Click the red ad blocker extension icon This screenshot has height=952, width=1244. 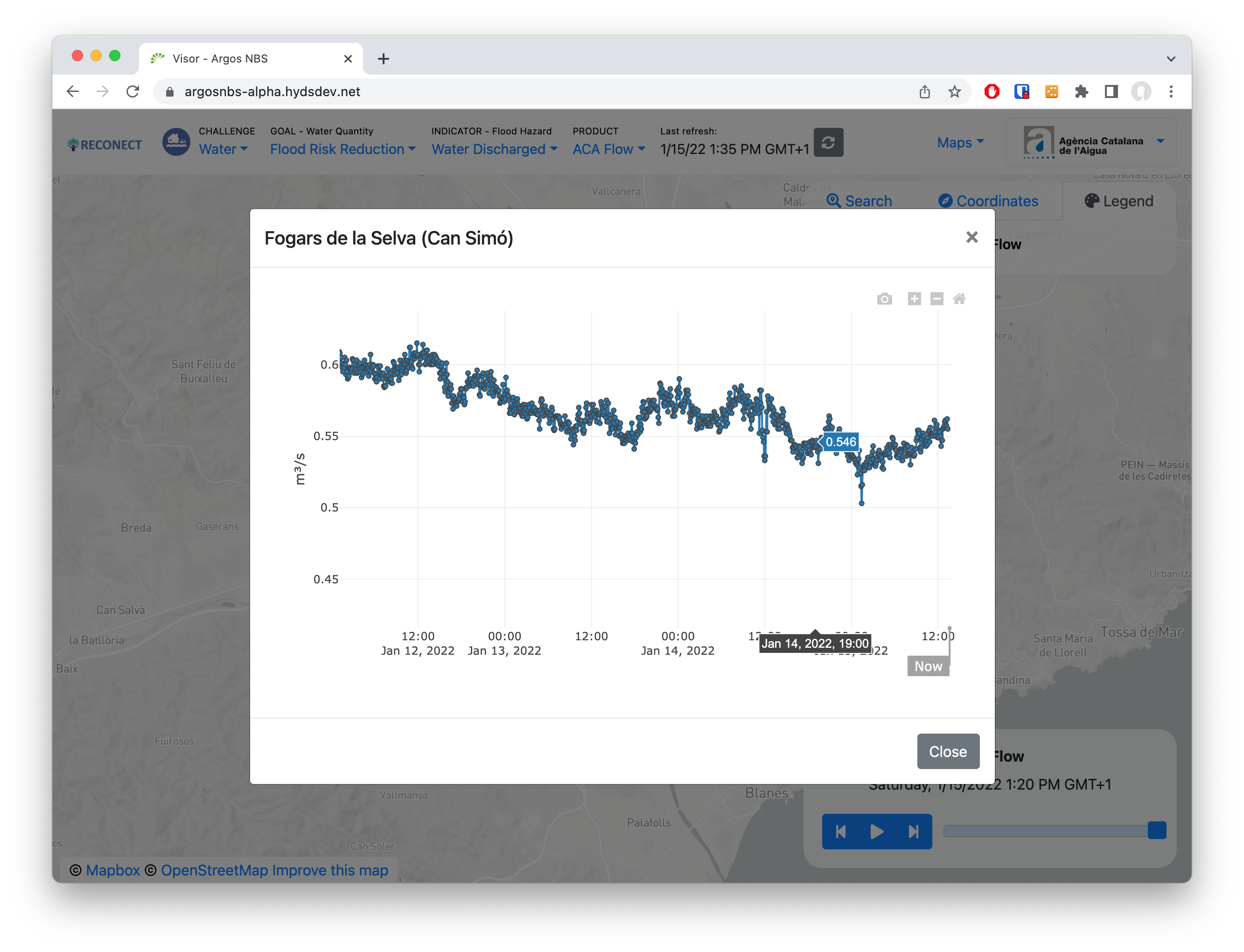992,91
